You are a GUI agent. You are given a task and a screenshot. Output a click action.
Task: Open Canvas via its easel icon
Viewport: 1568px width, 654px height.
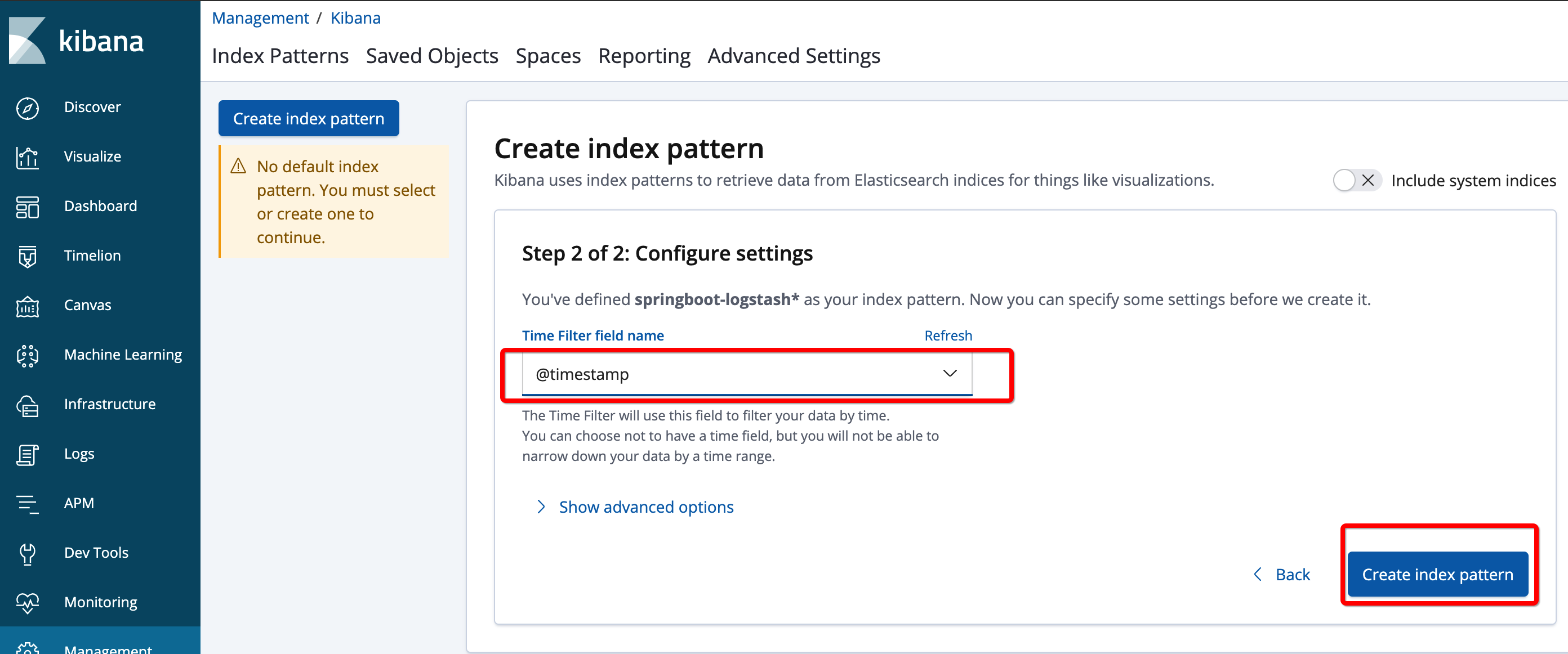(x=28, y=306)
